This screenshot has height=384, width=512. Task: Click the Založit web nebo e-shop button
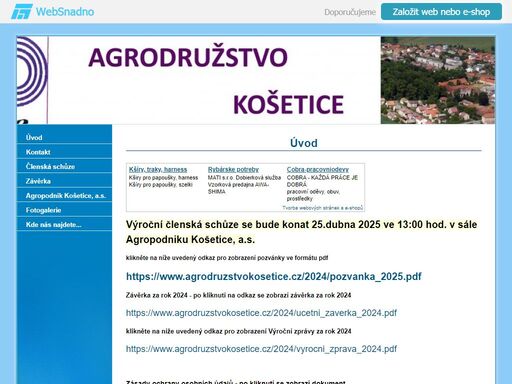tap(441, 12)
